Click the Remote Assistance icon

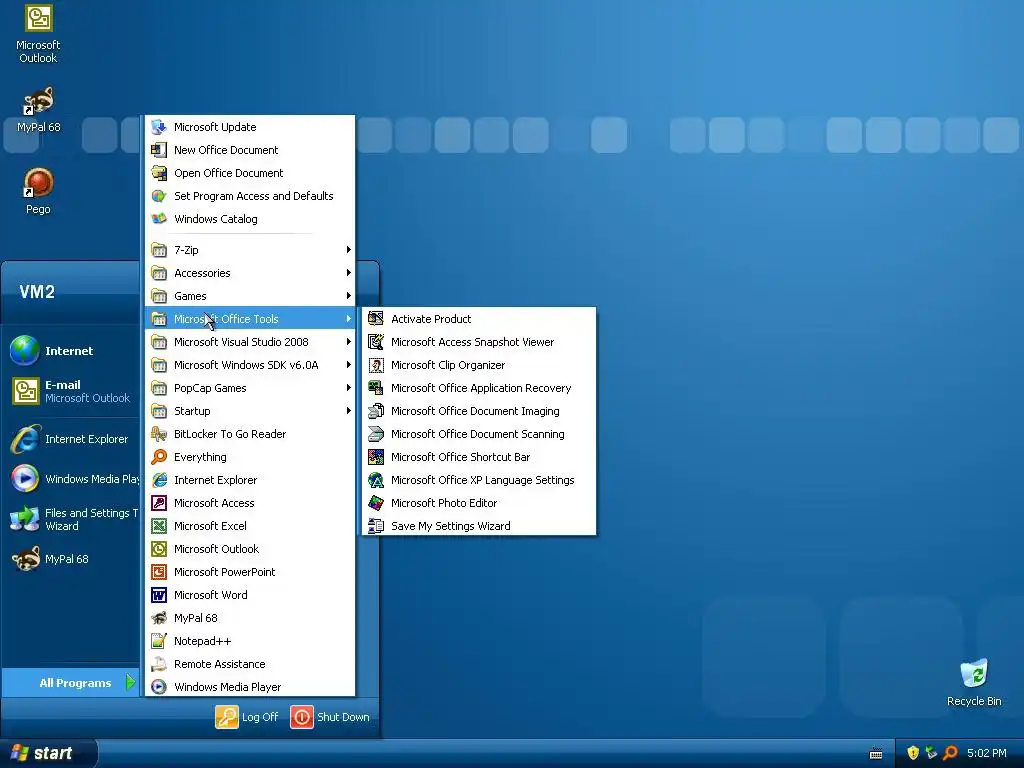159,664
